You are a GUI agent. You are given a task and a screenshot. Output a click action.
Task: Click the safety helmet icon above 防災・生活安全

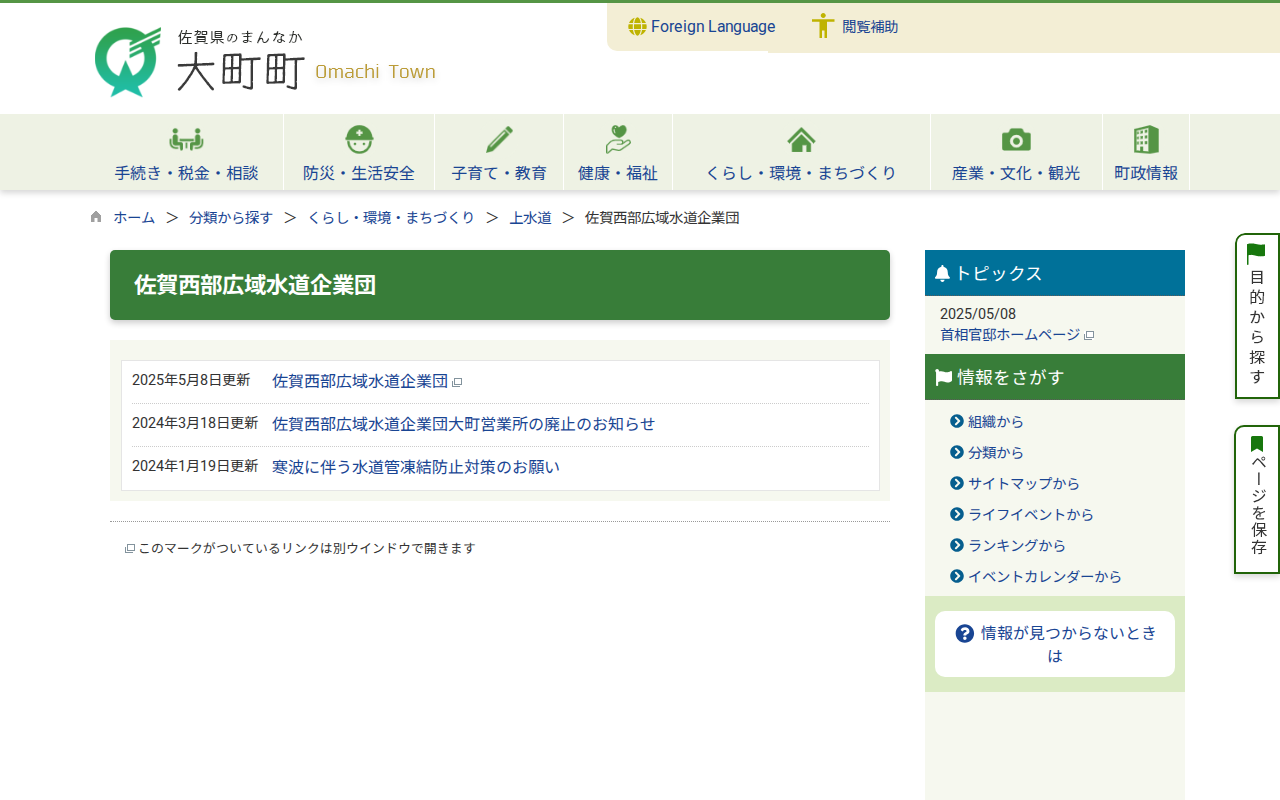pyautogui.click(x=359, y=139)
